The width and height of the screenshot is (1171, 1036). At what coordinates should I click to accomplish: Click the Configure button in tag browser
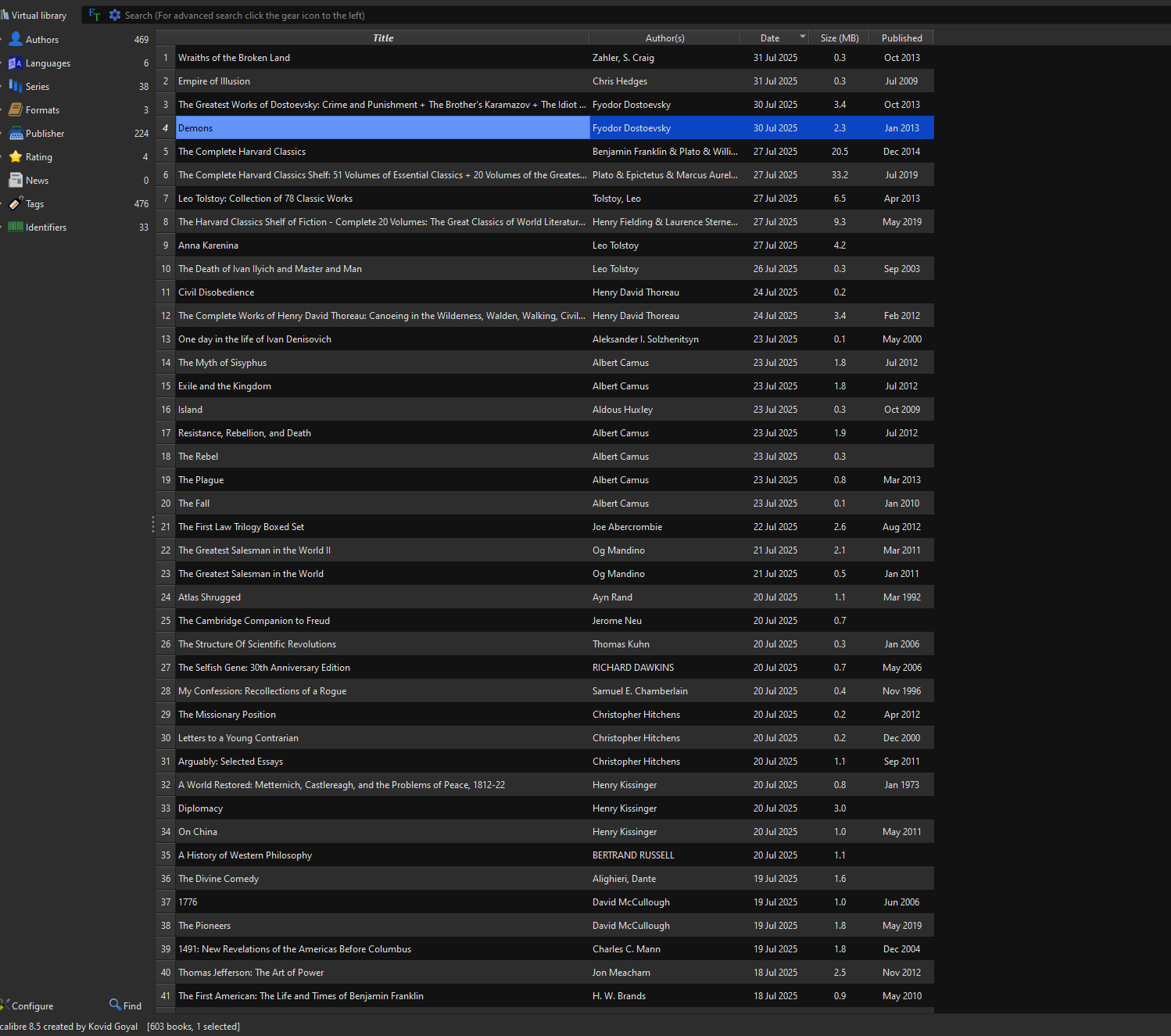click(x=28, y=1006)
